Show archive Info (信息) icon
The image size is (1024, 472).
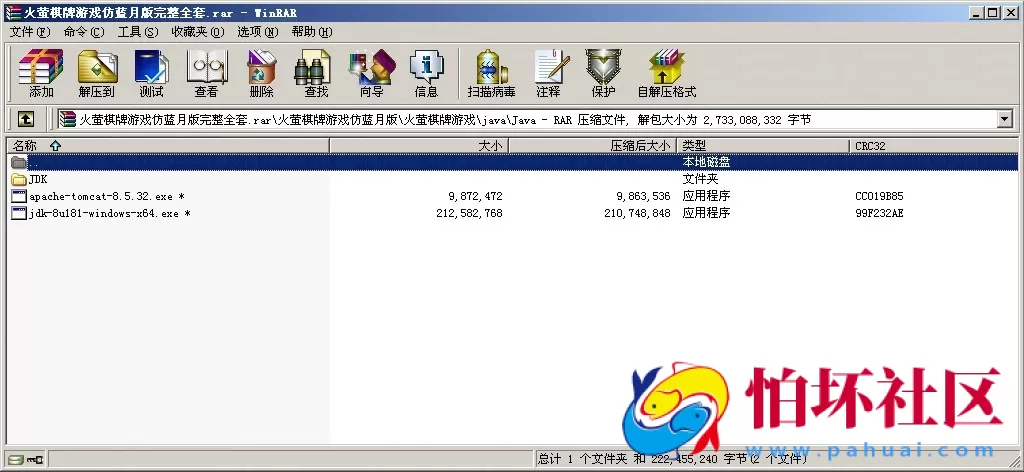coord(426,73)
